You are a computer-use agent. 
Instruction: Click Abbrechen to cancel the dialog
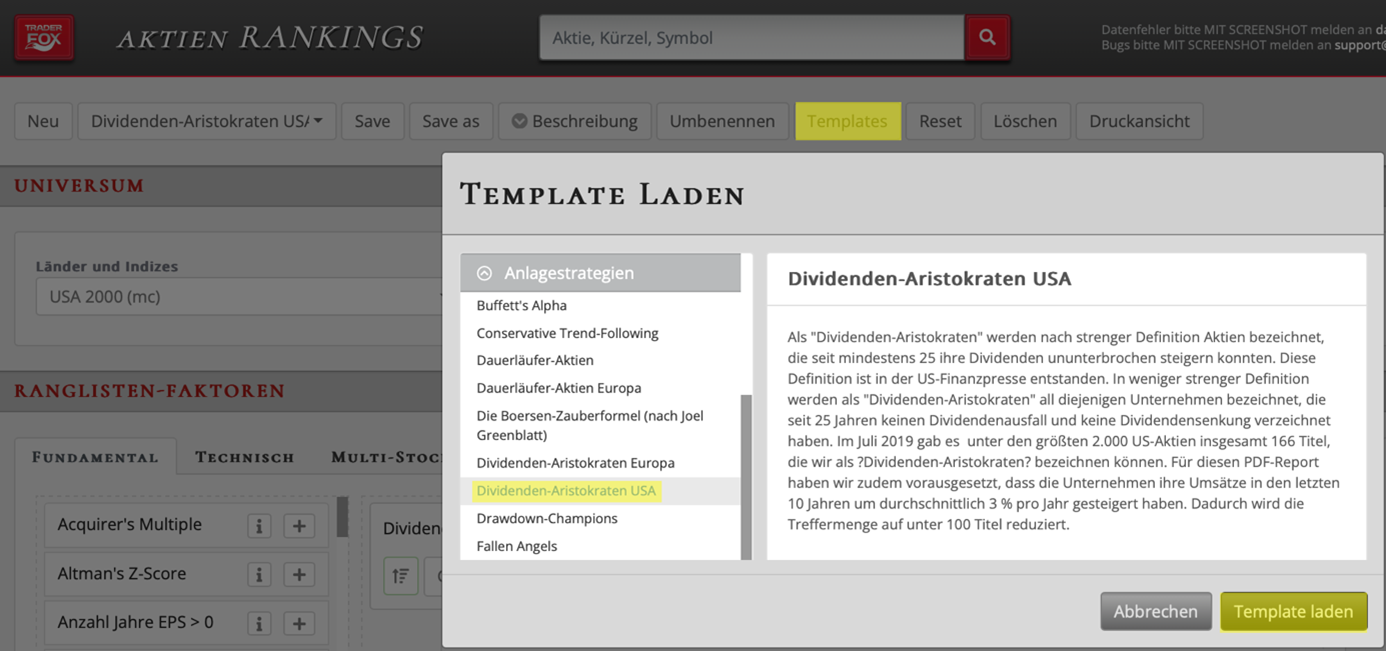(1155, 611)
